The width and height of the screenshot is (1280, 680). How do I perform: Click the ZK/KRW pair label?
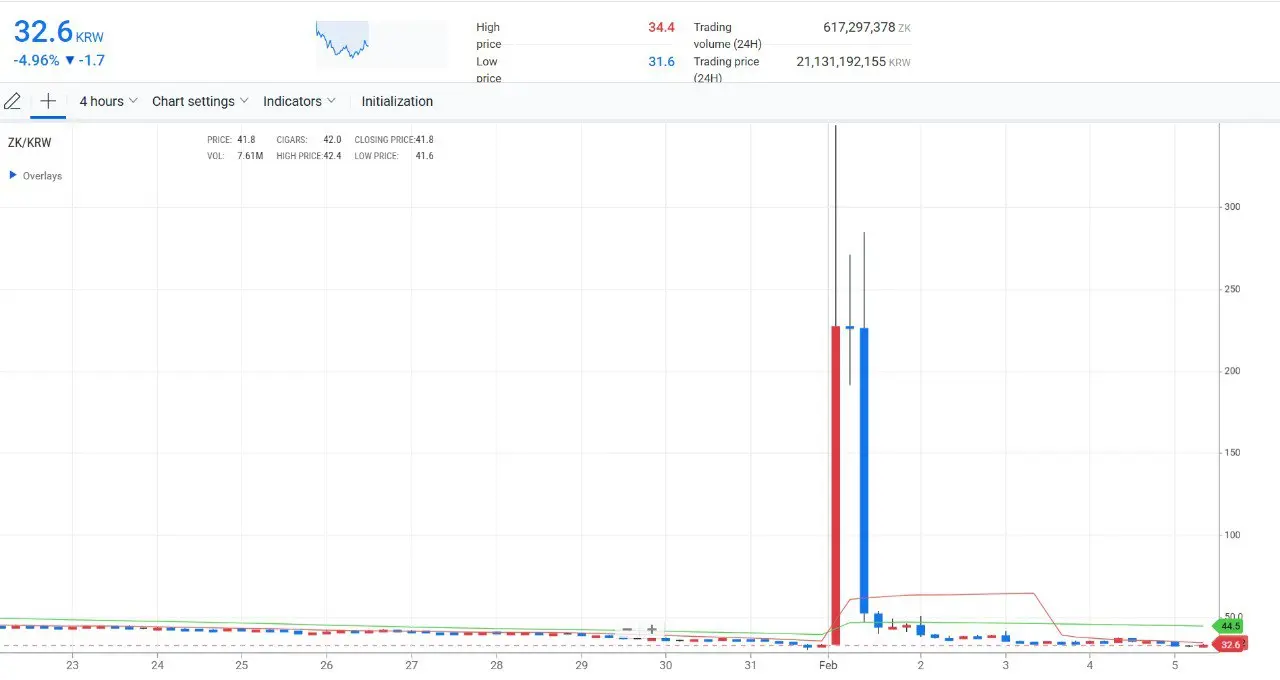[x=30, y=143]
